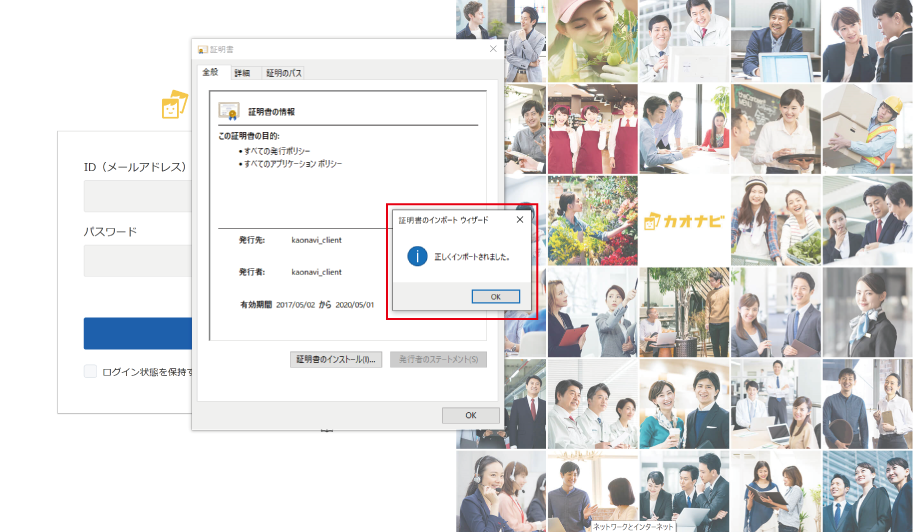Image resolution: width=913 pixels, height=532 pixels.
Task: Switch to the 詳細 tab
Action: [x=242, y=73]
